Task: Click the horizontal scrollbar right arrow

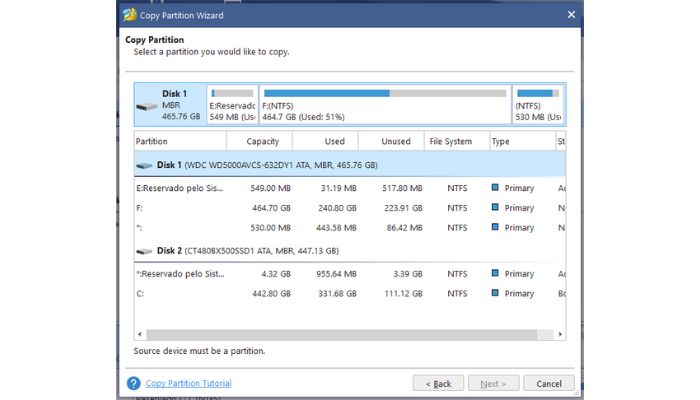Action: pos(560,334)
